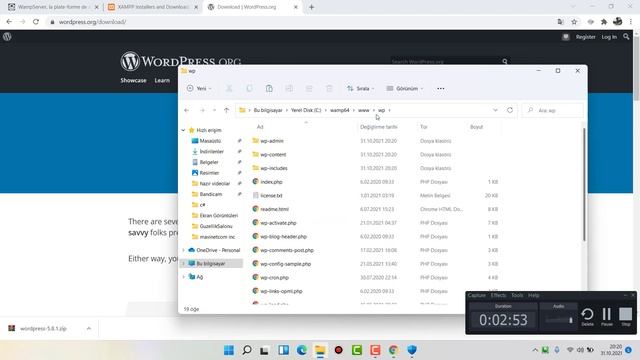Viewport: 640px width, 360px height.
Task: Switch to the WampServer browser tab
Action: pyautogui.click(x=53, y=7)
